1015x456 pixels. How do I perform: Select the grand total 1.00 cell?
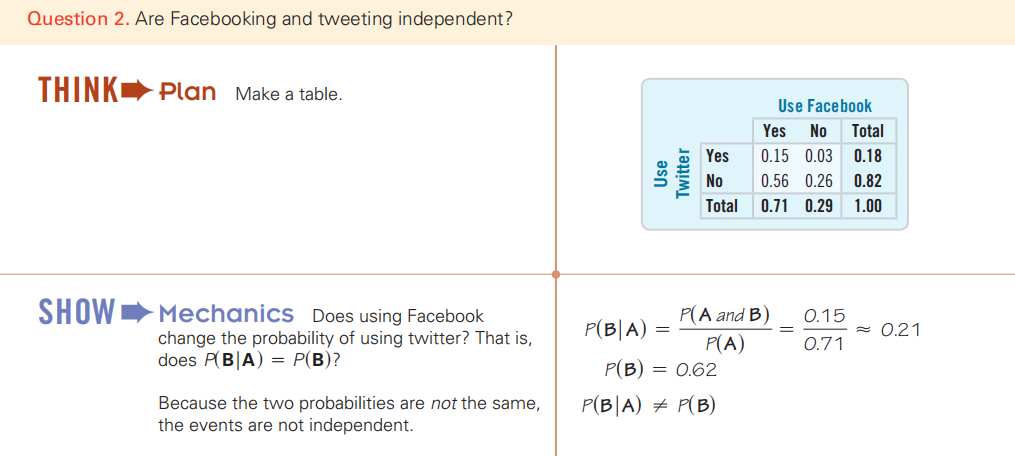(867, 206)
